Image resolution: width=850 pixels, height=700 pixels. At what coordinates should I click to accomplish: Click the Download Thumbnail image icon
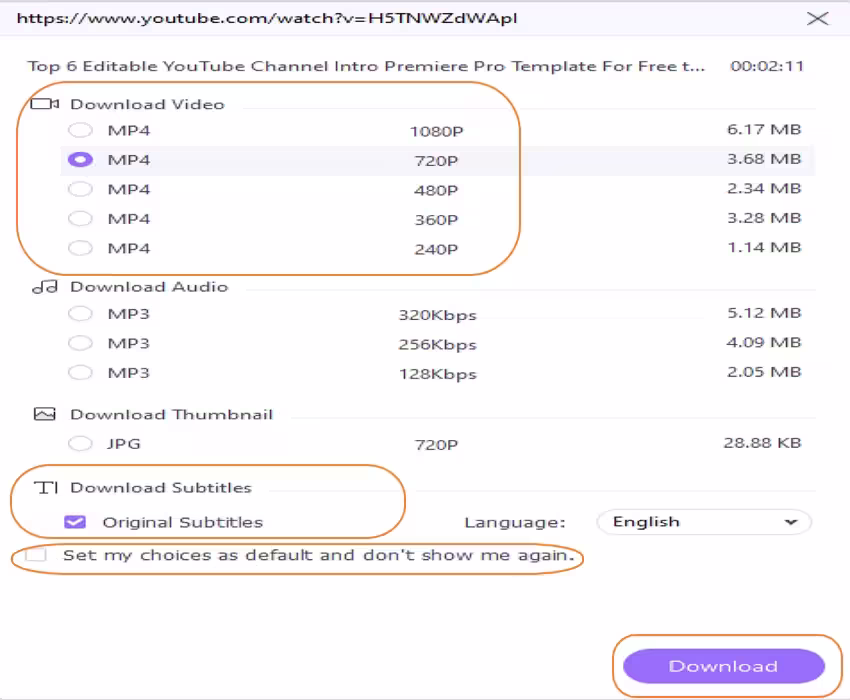tap(45, 414)
